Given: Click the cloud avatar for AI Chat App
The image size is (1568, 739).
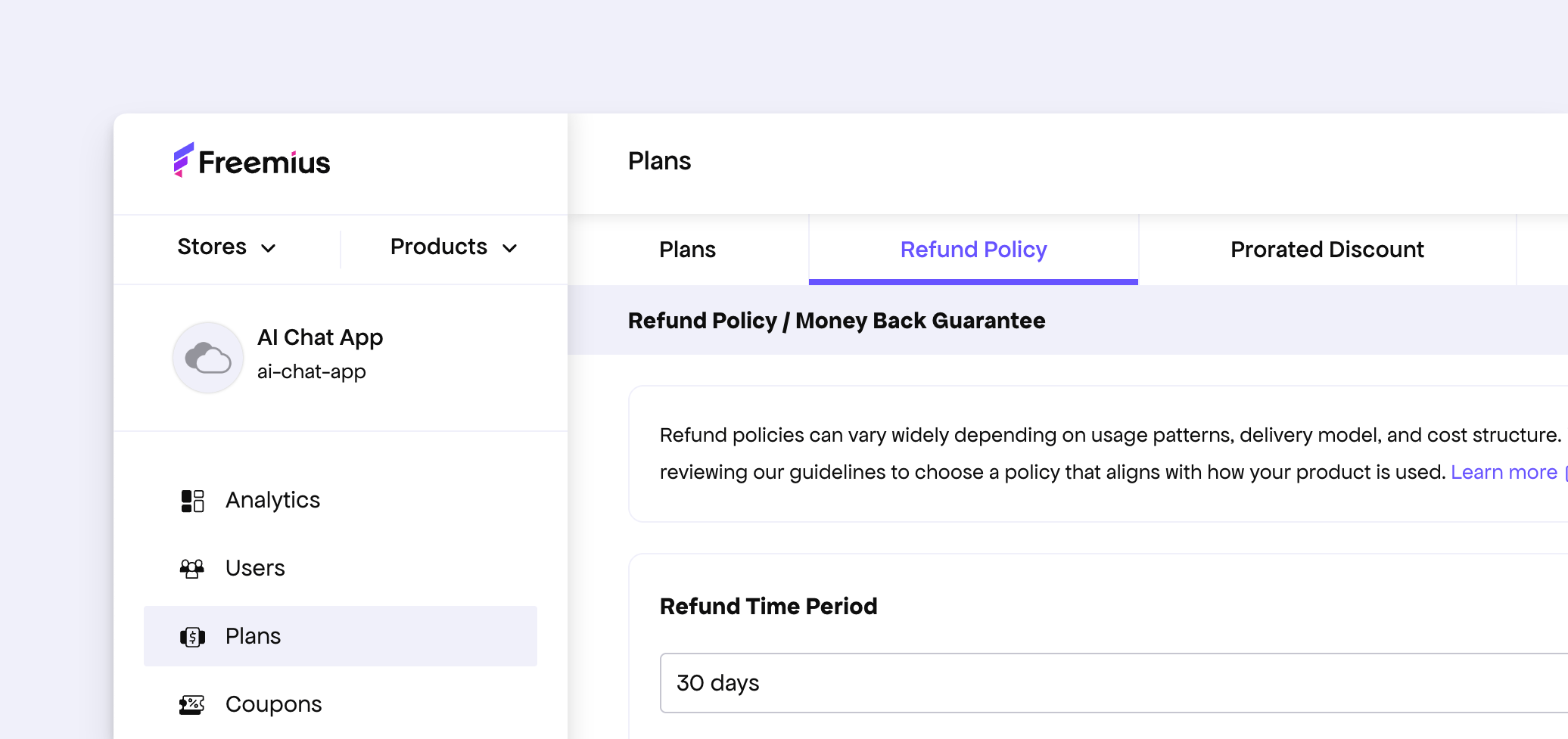Looking at the screenshot, I should (208, 358).
